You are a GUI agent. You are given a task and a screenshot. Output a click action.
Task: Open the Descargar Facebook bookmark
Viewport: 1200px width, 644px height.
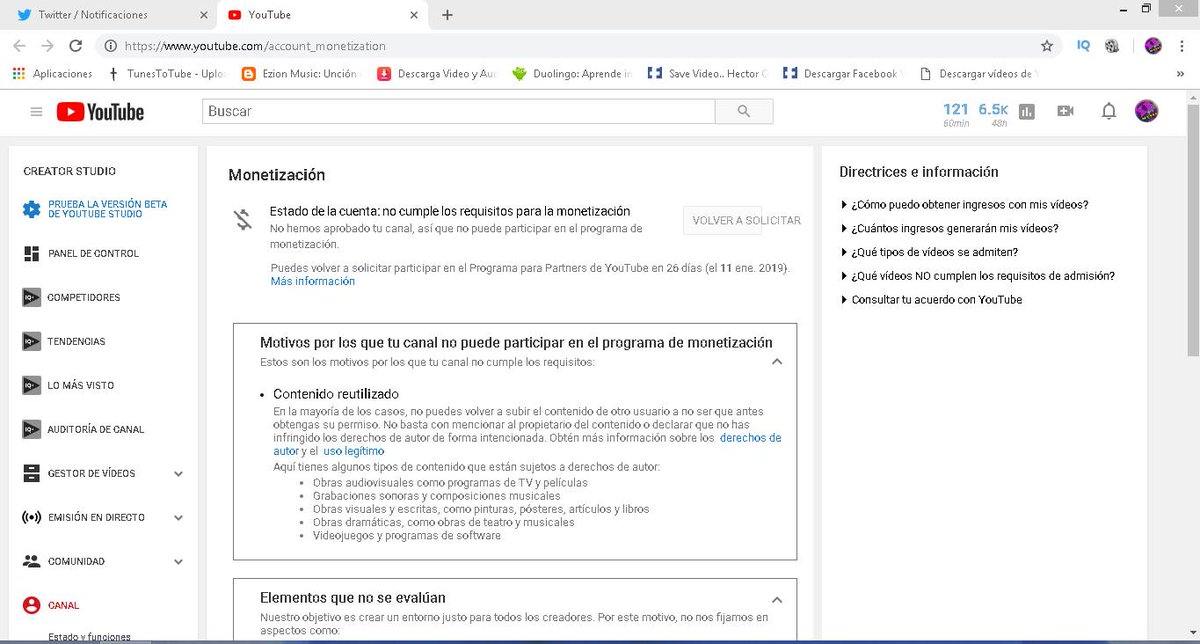[x=841, y=74]
